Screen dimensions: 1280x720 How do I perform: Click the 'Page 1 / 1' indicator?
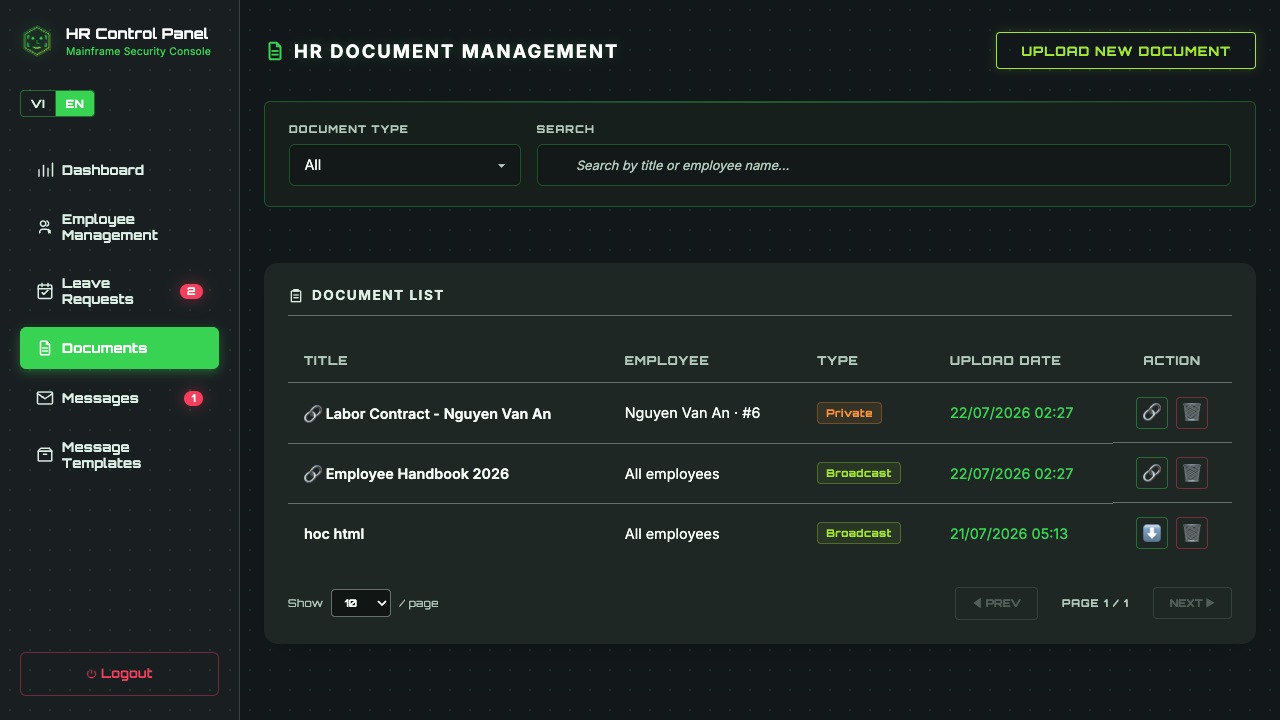click(1095, 603)
